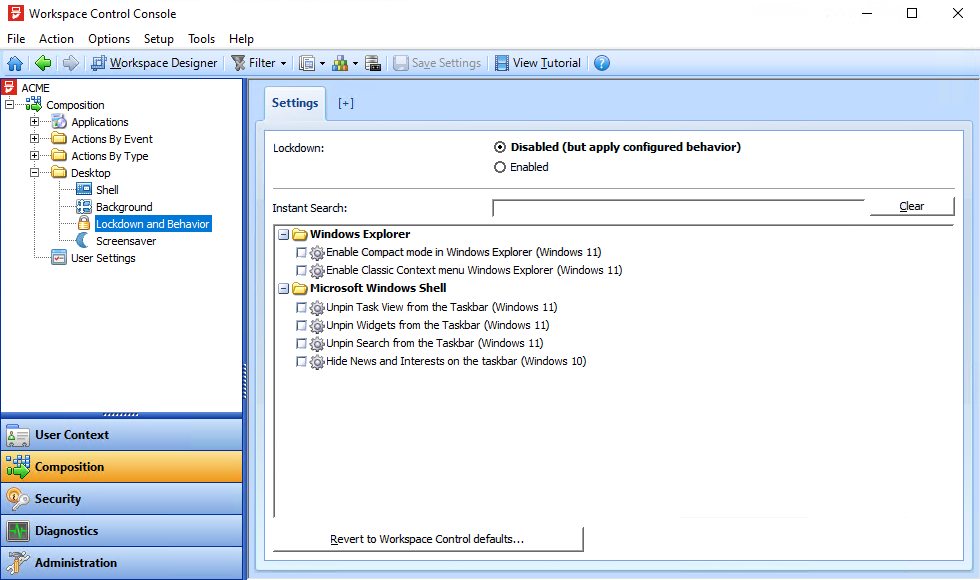Viewport: 980px width, 580px height.
Task: Select the Desktop folder in tree
Action: (91, 172)
